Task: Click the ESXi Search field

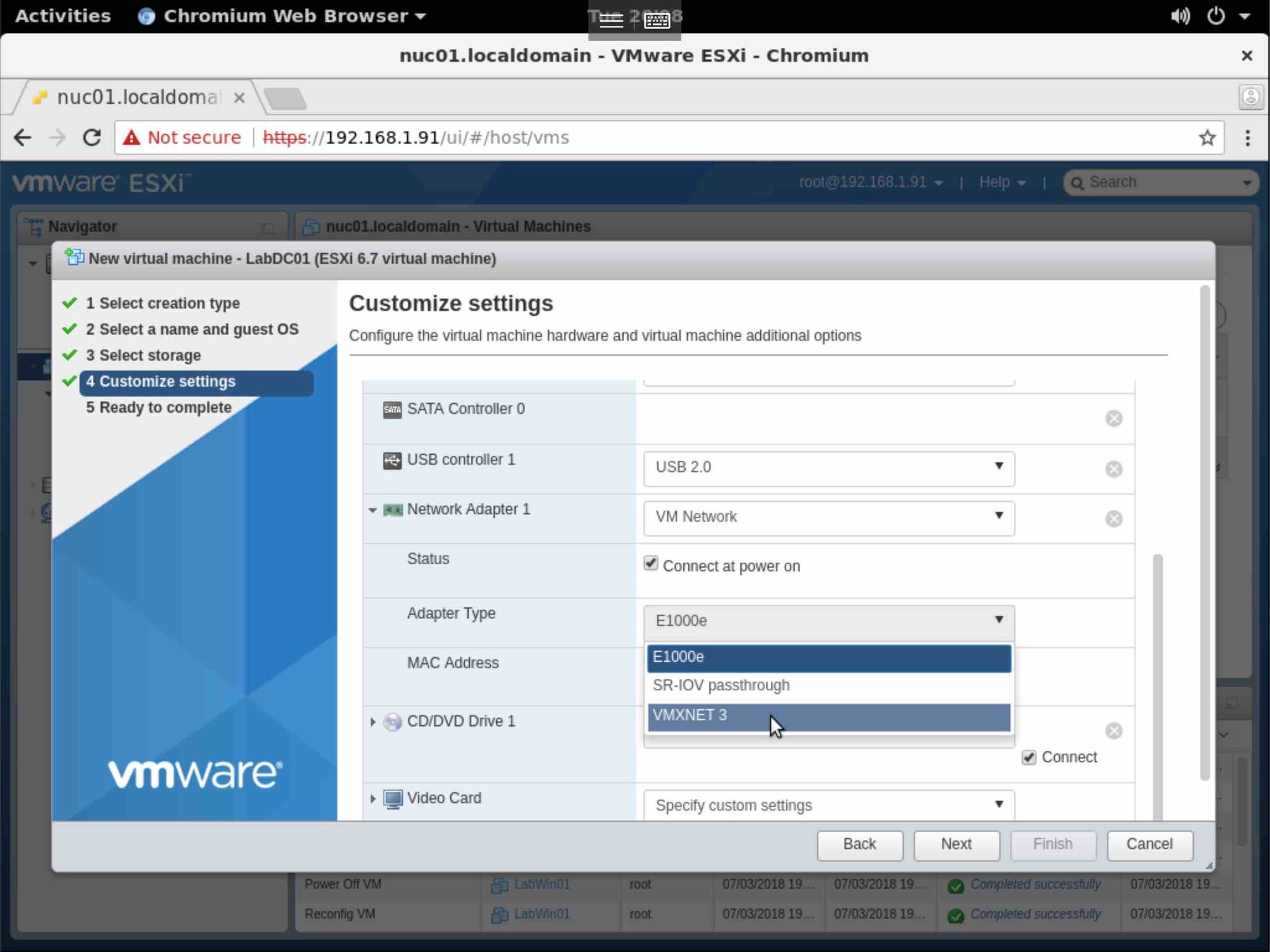Action: [x=1161, y=182]
